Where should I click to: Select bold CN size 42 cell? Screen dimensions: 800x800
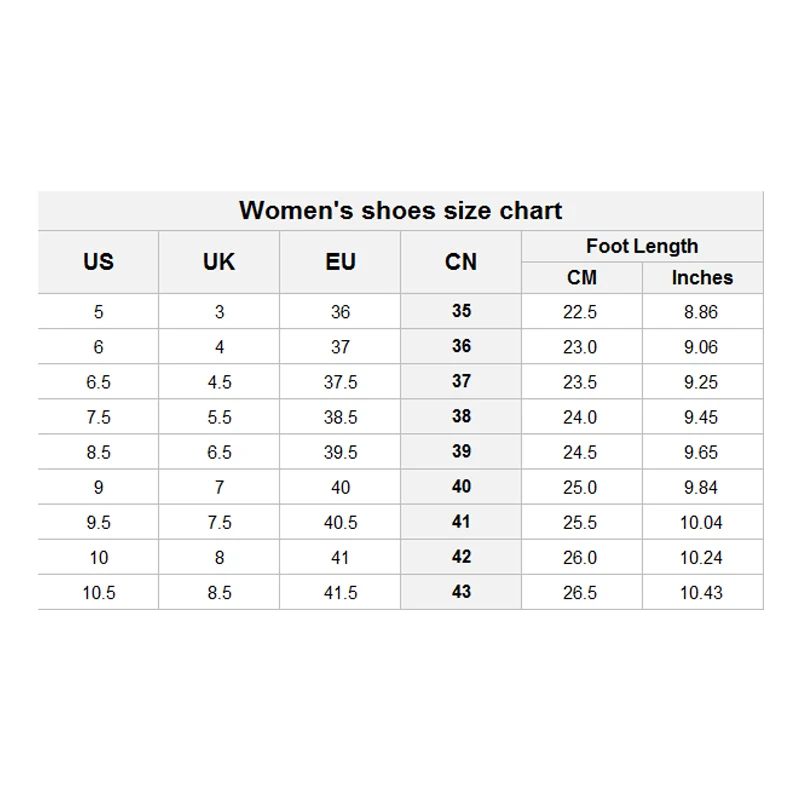pyautogui.click(x=461, y=557)
